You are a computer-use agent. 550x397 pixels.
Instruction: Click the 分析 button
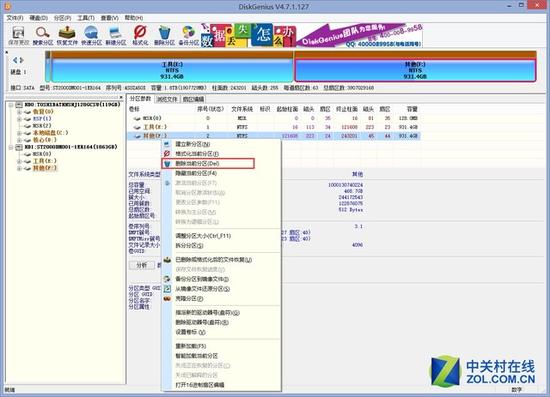142,265
